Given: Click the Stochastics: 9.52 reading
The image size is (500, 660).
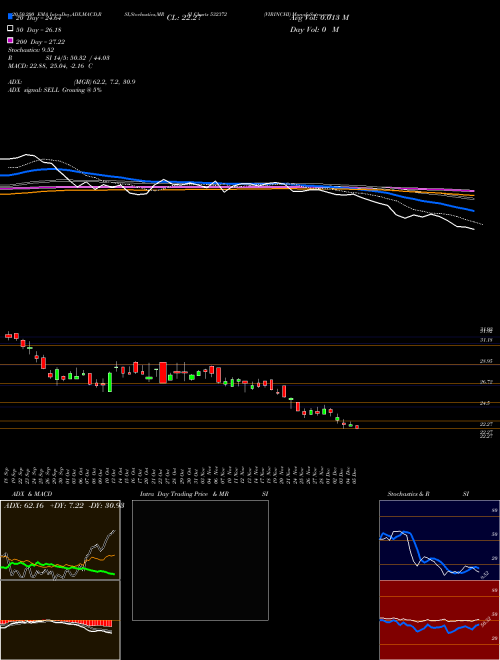Looking at the screenshot, I should (x=31, y=50).
